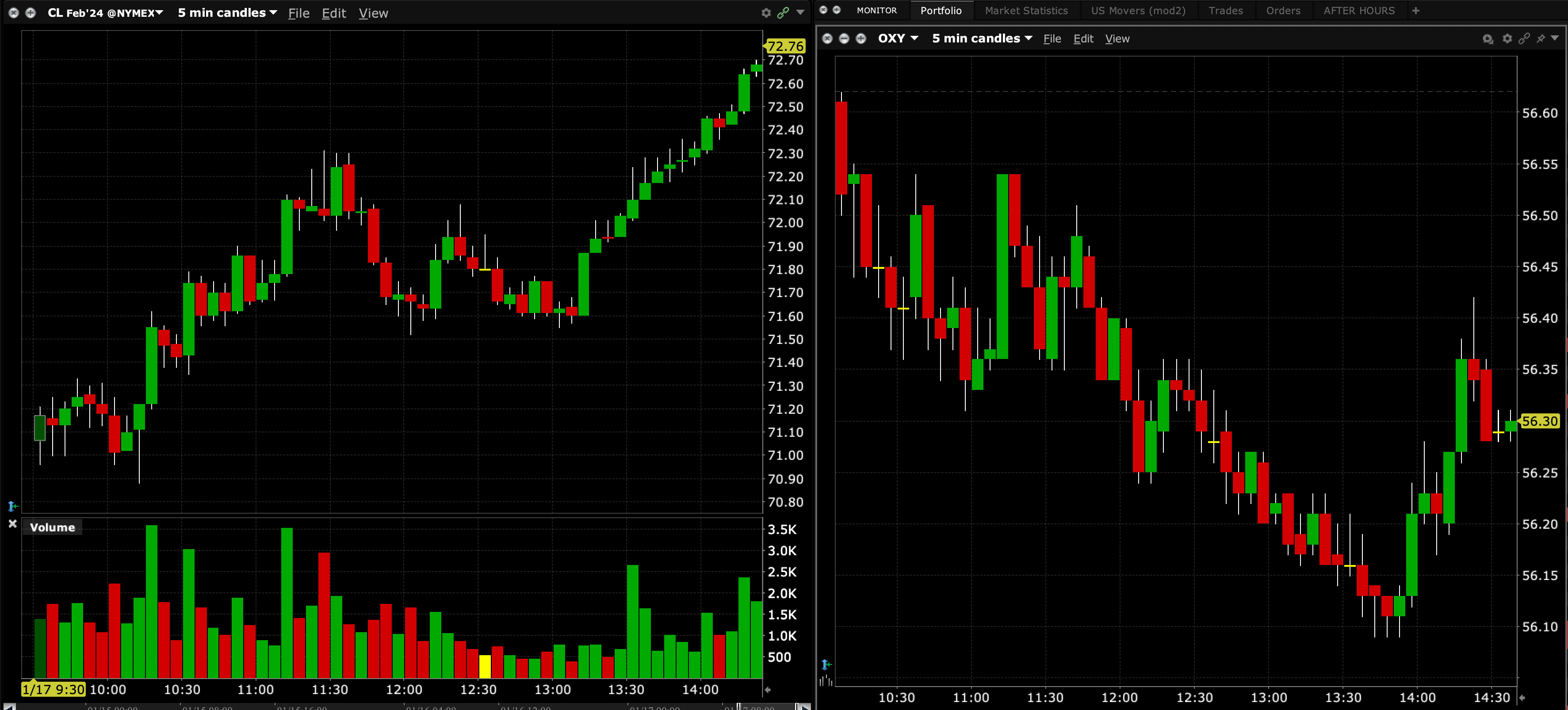This screenshot has height=710, width=1568.
Task: Open the AFTER HOURS tab
Action: tap(1358, 10)
